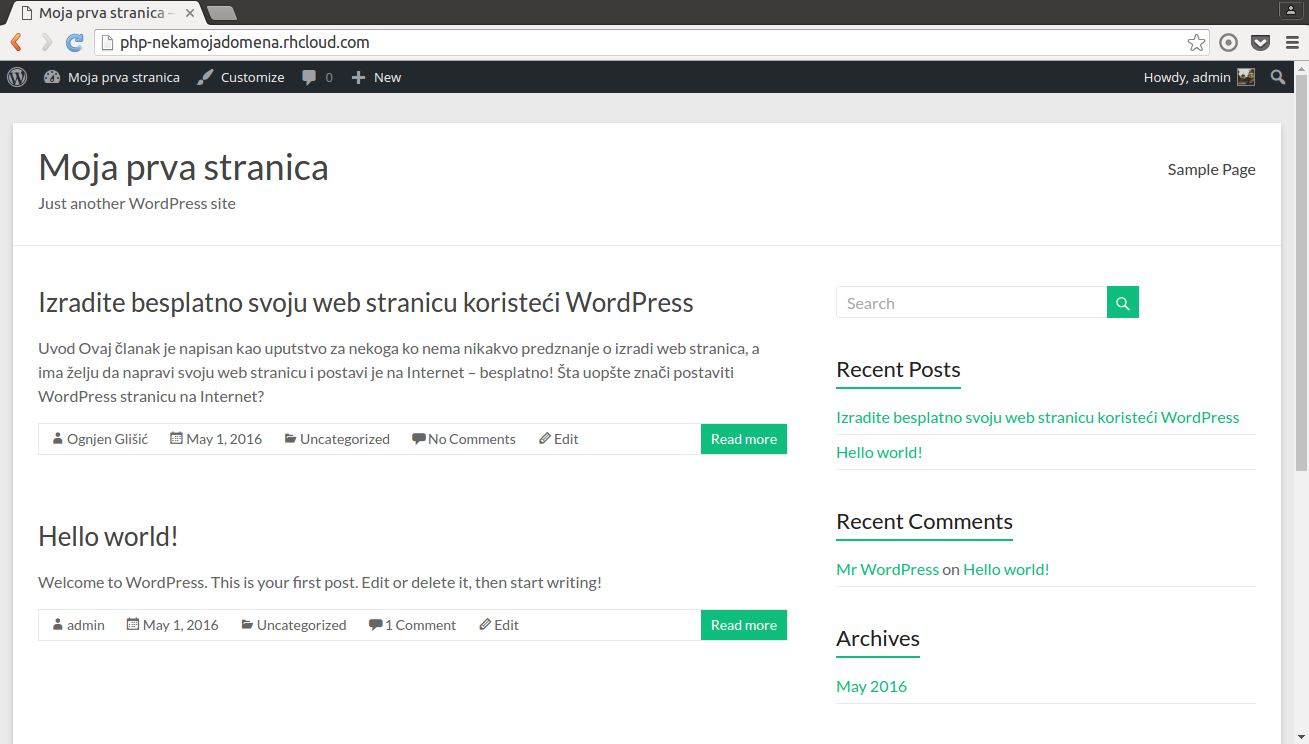Bookmark the page with the star icon
The width and height of the screenshot is (1309, 744).
tap(1196, 42)
